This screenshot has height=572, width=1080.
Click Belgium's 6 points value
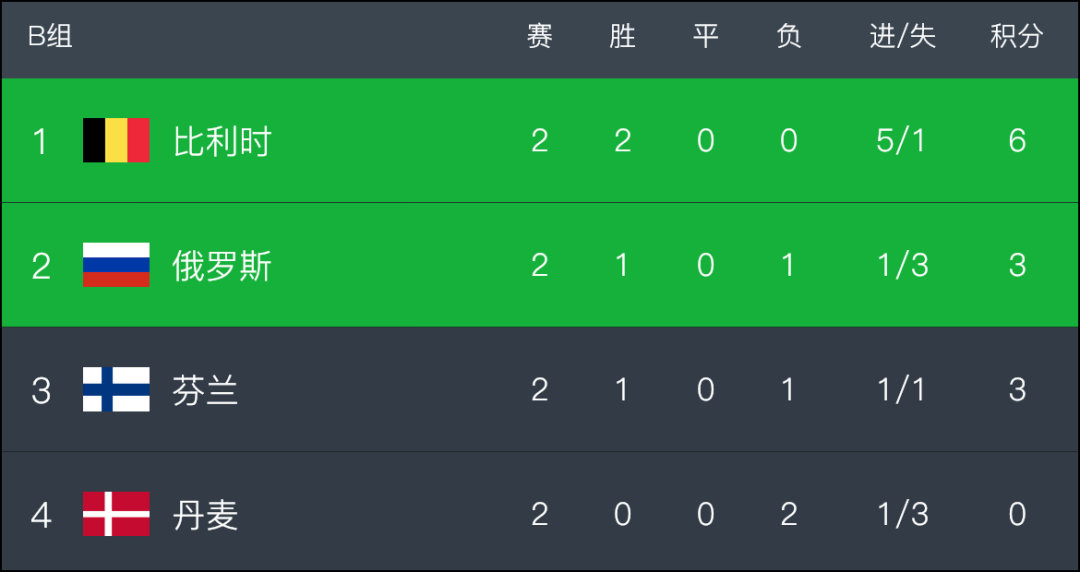[1017, 141]
